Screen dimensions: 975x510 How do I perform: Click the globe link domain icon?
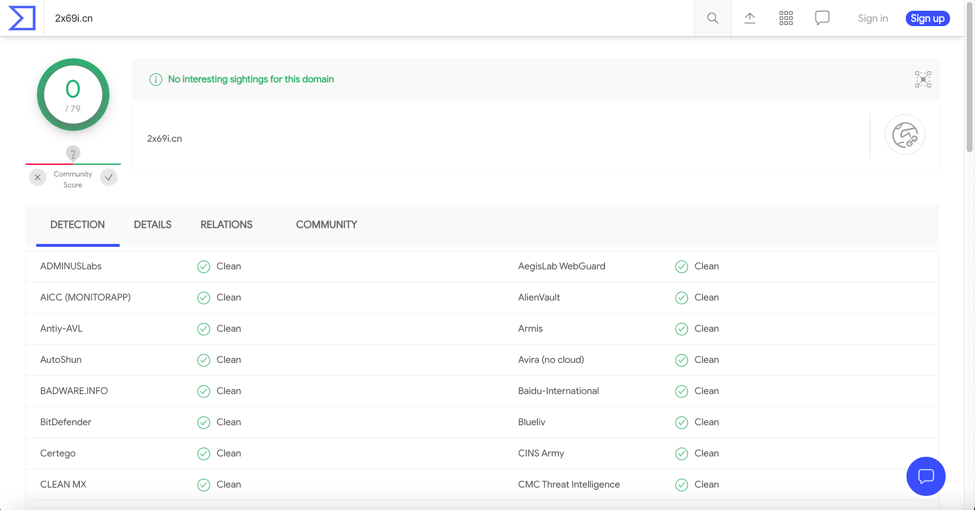pos(905,135)
